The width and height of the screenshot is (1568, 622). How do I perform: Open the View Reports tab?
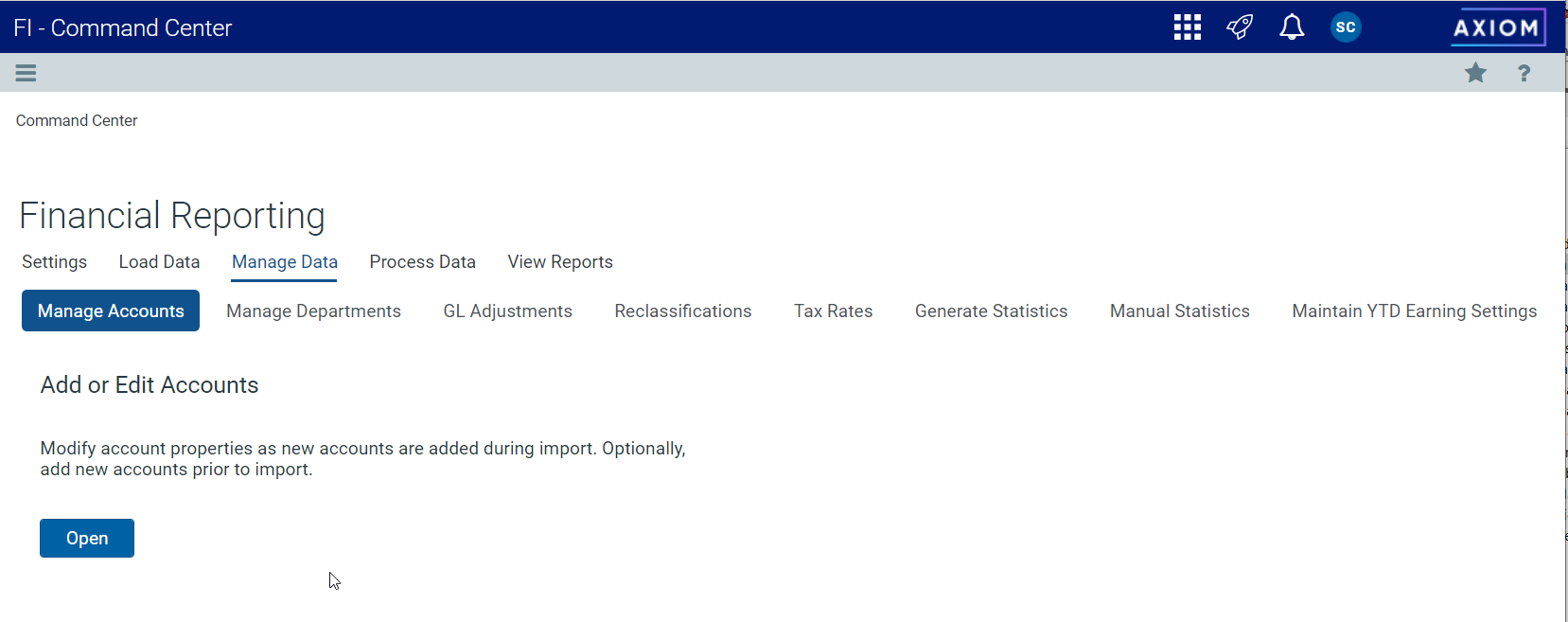point(560,262)
